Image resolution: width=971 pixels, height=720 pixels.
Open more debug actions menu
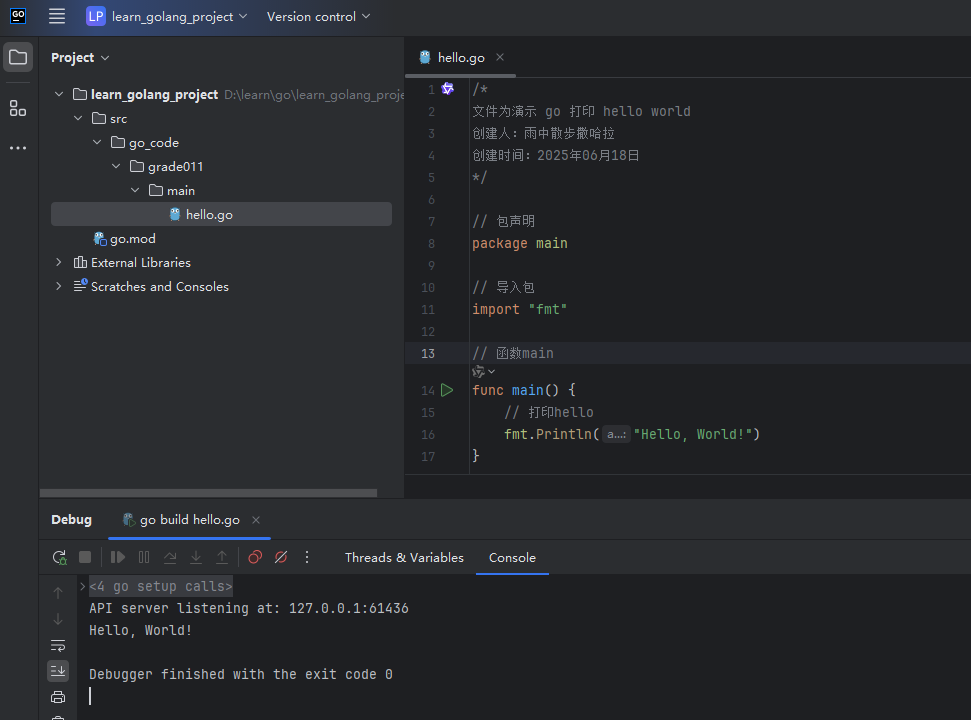click(x=307, y=557)
